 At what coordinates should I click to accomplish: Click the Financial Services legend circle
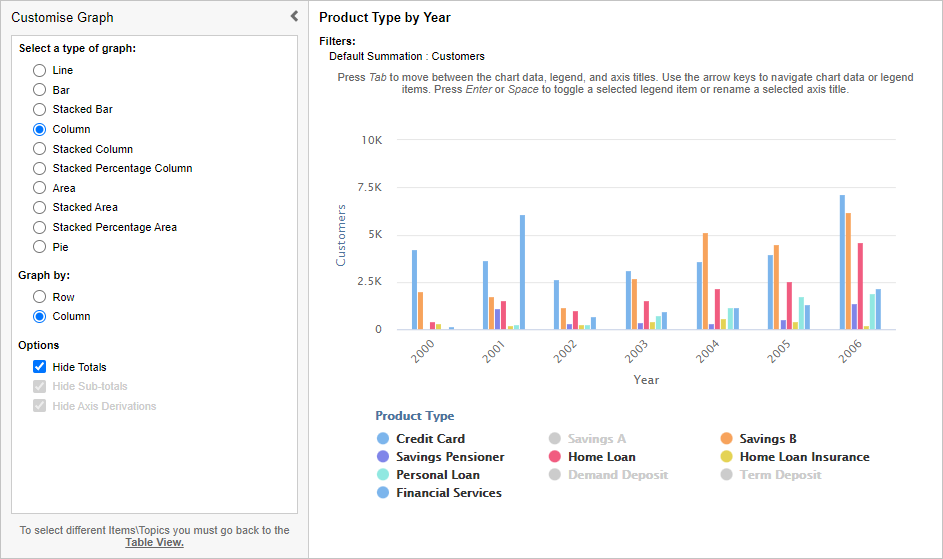(x=383, y=493)
